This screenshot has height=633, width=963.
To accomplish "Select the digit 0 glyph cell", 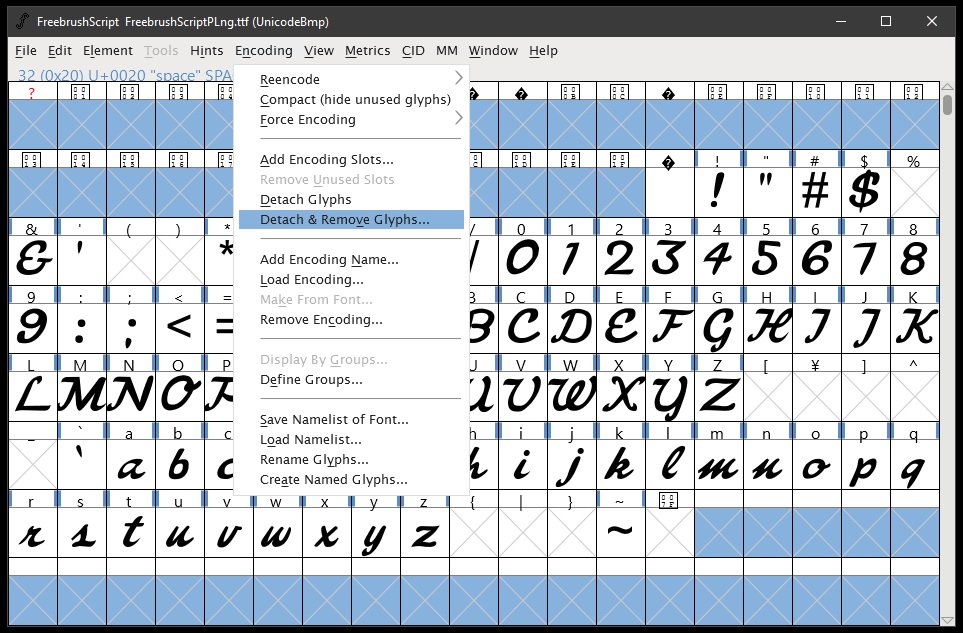I will 523,260.
